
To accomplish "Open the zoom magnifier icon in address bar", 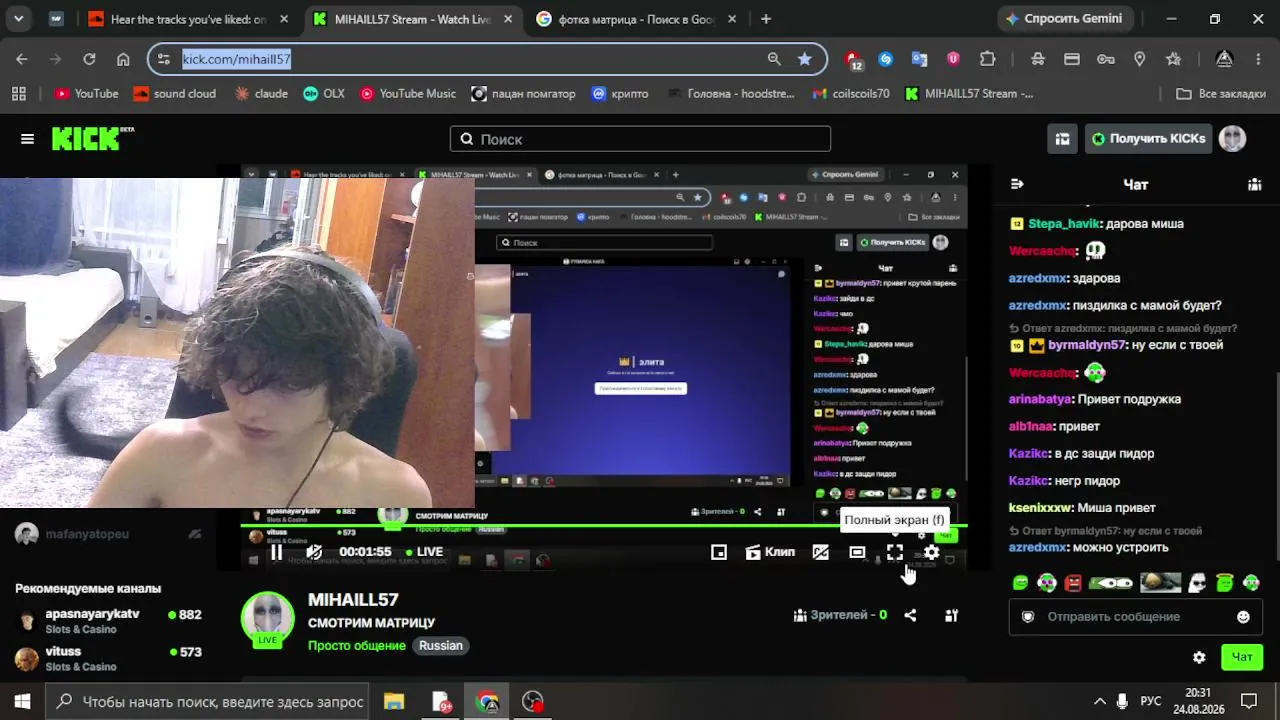I will (774, 59).
